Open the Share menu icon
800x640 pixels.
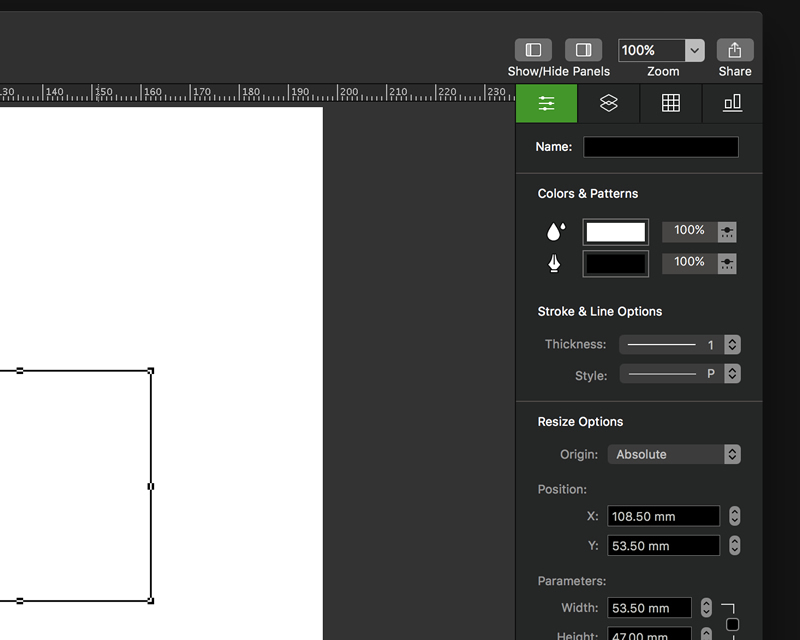pyautogui.click(x=735, y=50)
